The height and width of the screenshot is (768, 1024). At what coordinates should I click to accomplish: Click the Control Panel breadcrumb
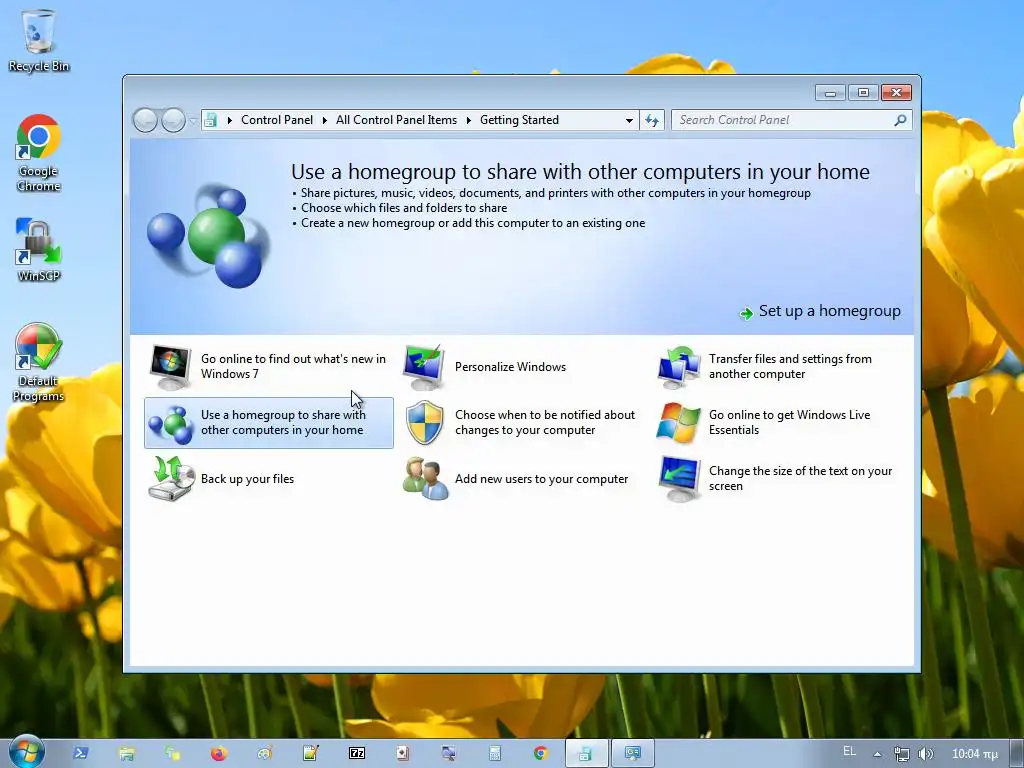(277, 120)
